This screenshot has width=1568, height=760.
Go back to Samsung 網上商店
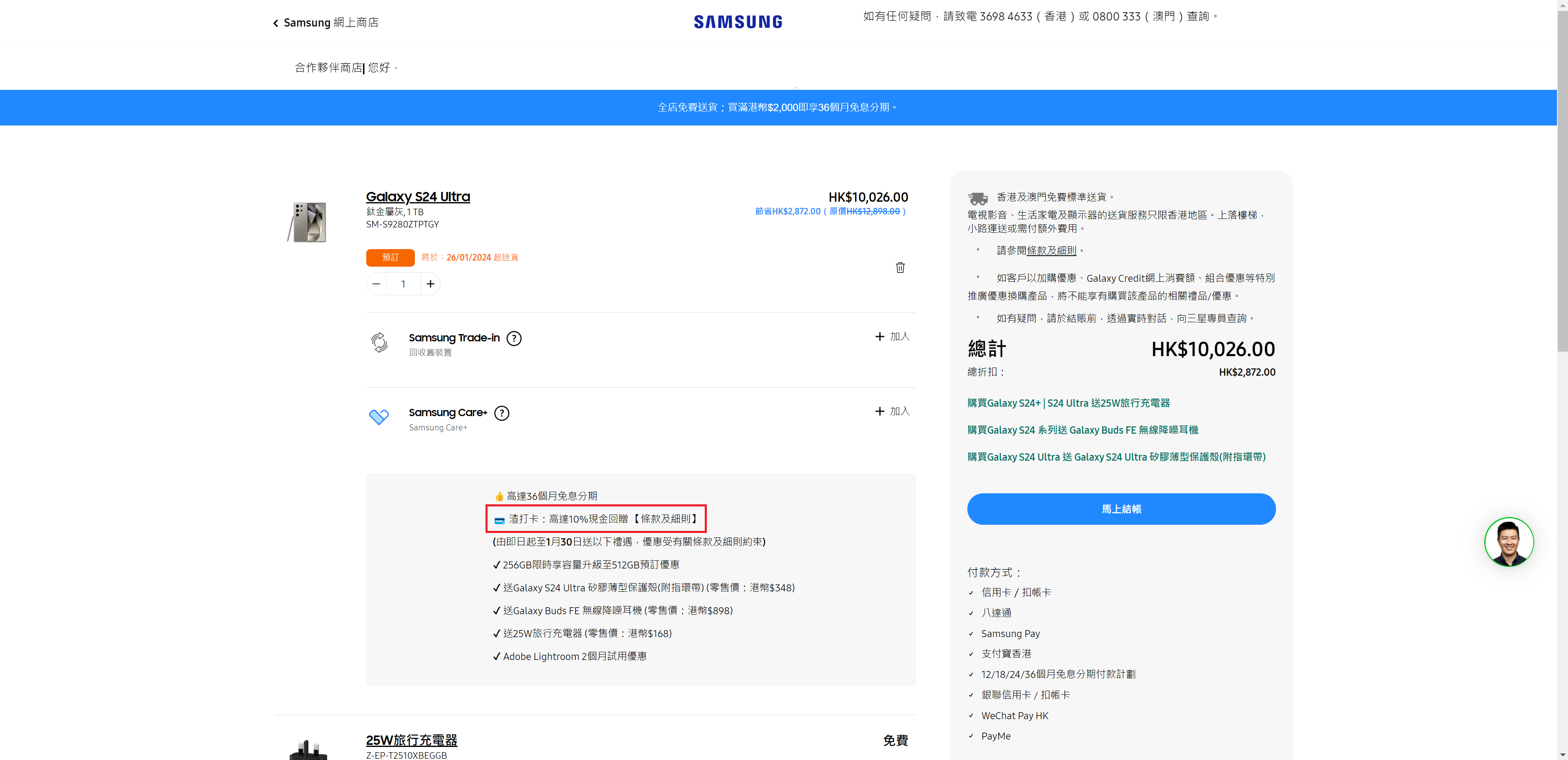tap(326, 22)
